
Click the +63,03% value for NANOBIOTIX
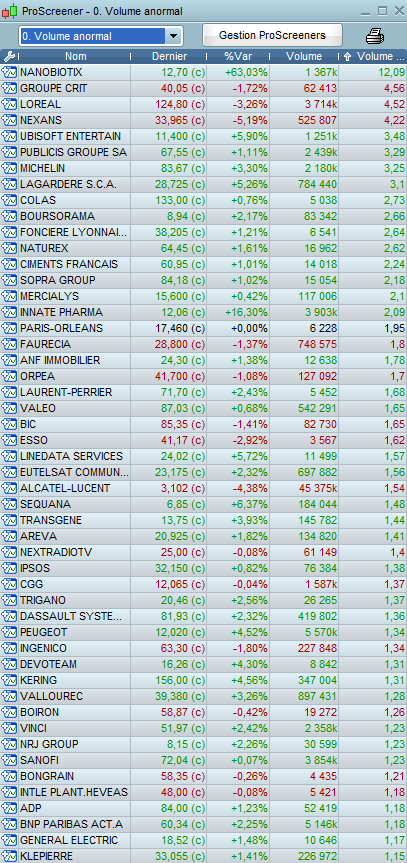tap(246, 72)
